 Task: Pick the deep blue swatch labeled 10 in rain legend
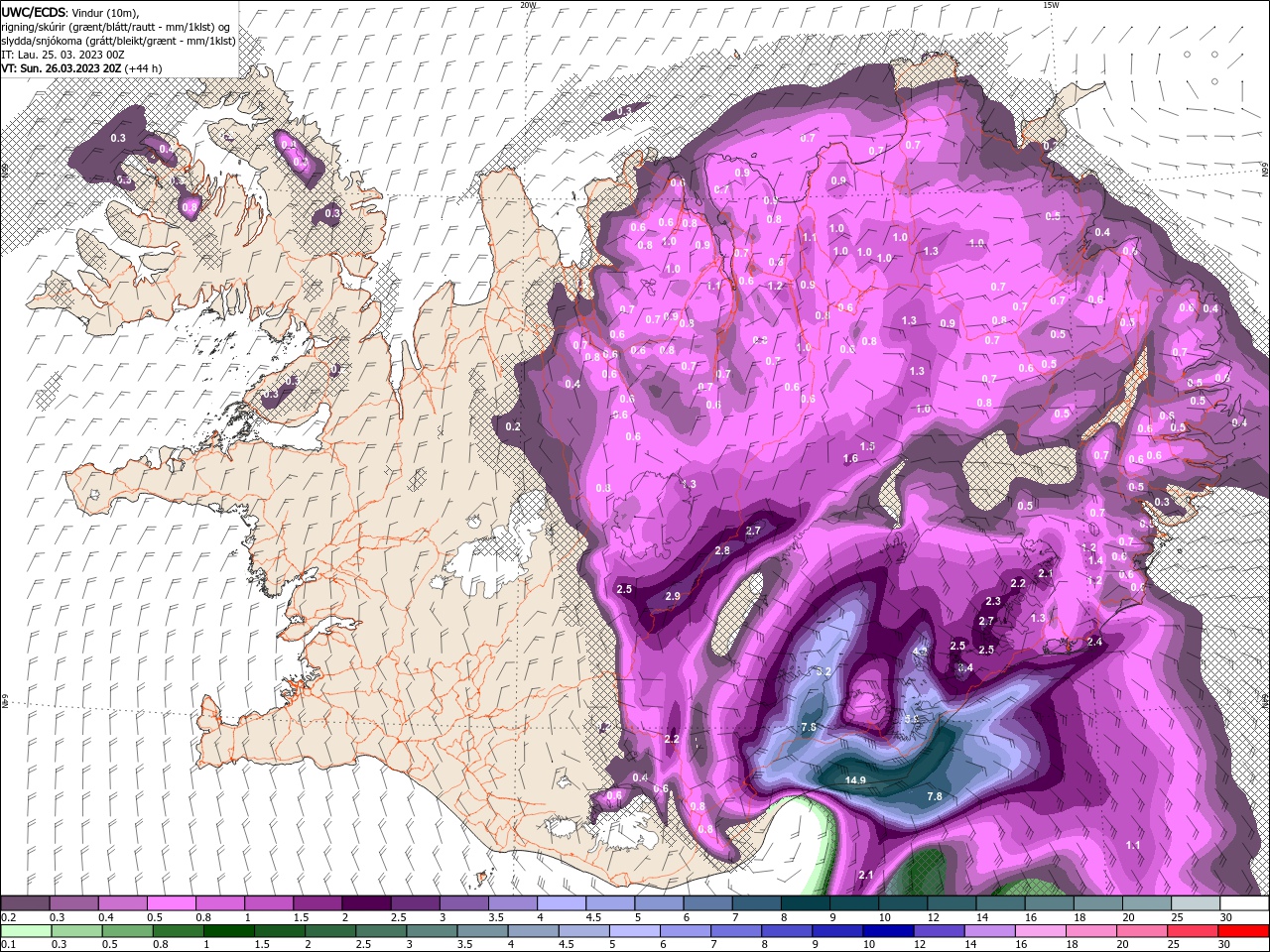[x=890, y=931]
